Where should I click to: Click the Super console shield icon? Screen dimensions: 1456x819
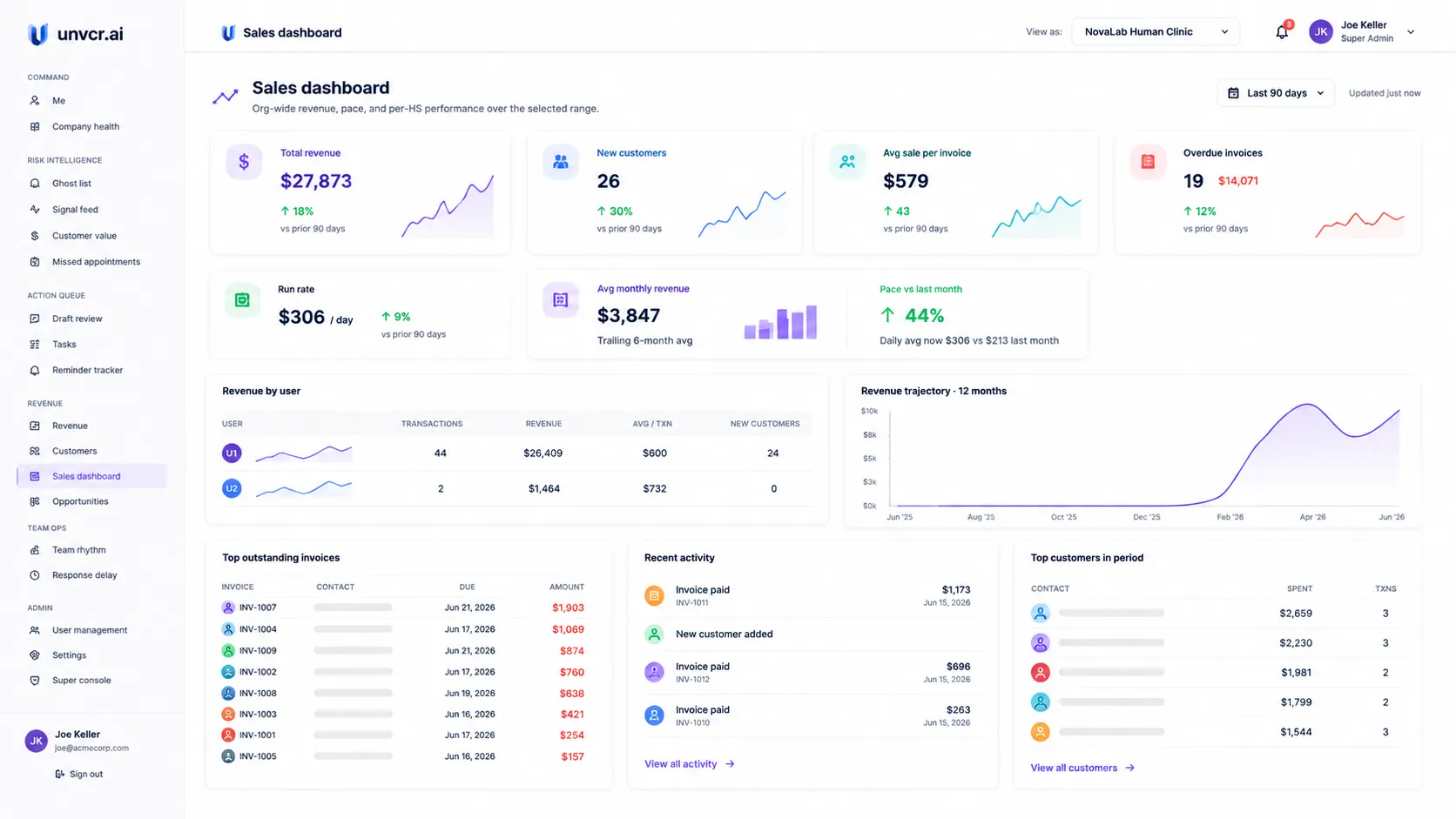35,681
